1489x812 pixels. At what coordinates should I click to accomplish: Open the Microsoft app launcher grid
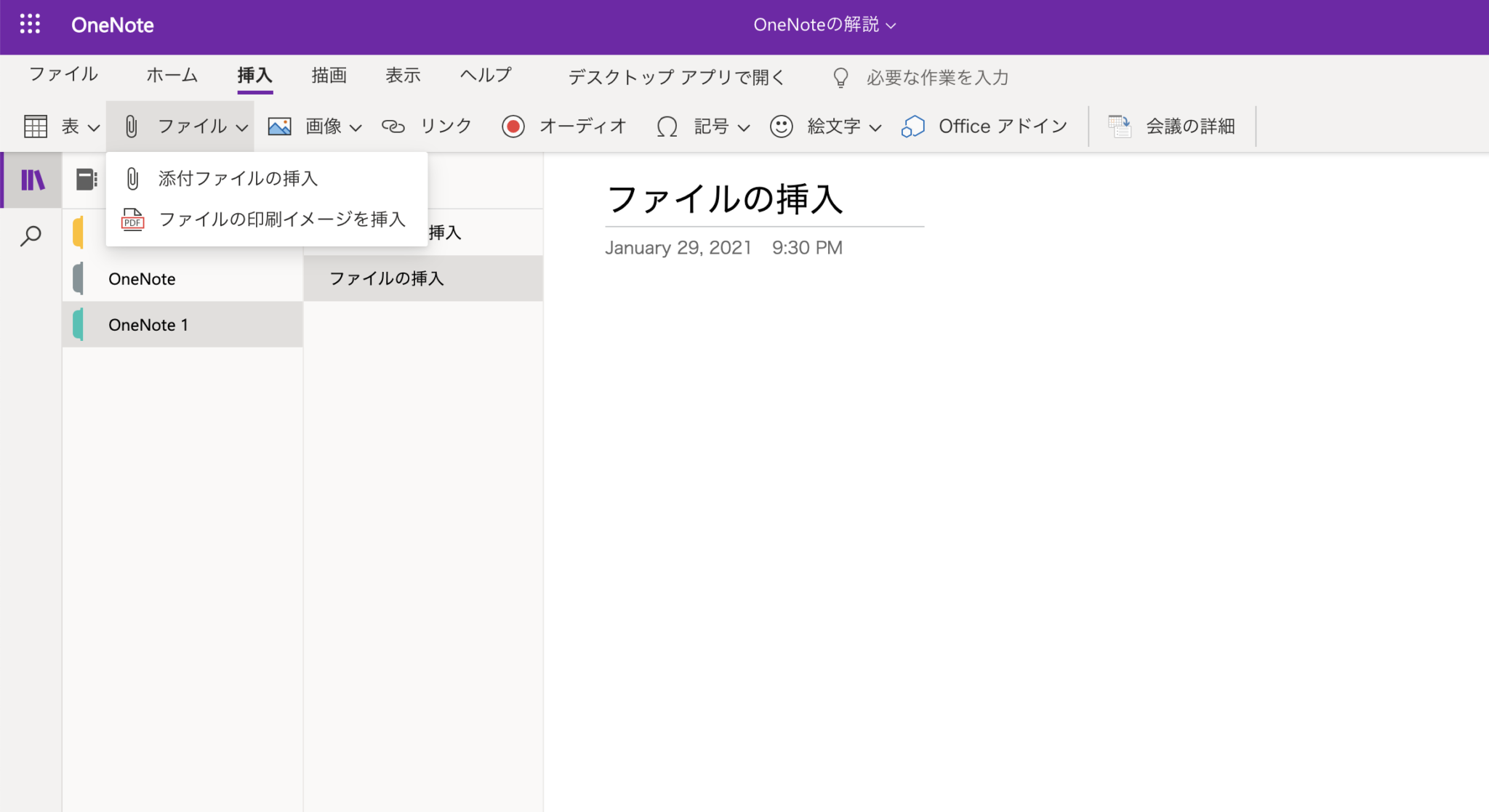point(31,24)
